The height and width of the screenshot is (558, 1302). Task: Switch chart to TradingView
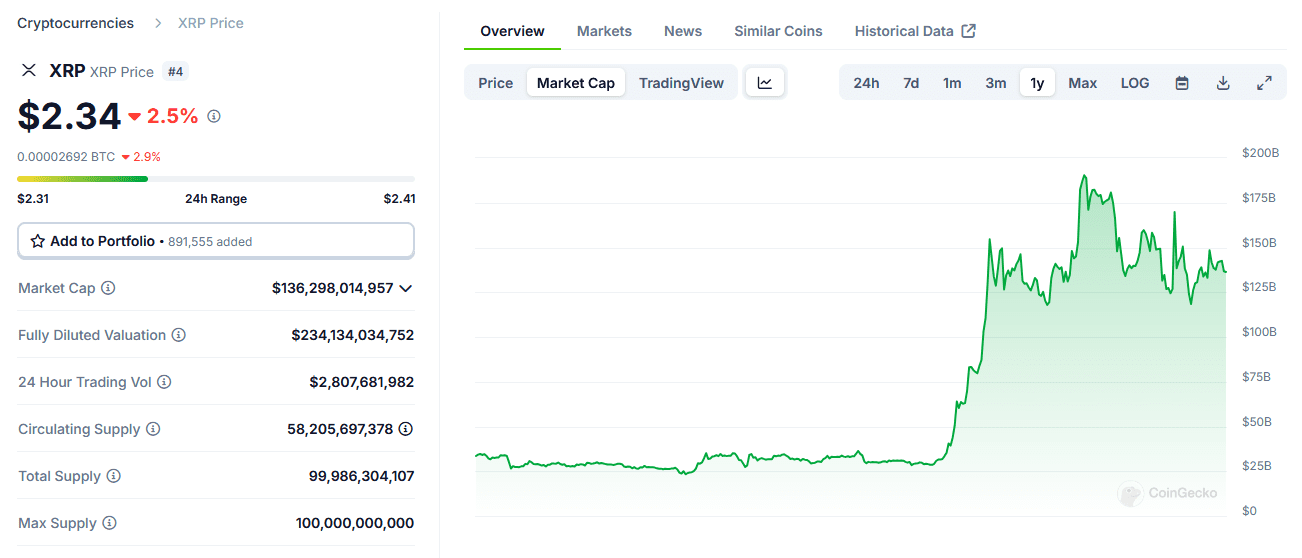click(x=681, y=83)
